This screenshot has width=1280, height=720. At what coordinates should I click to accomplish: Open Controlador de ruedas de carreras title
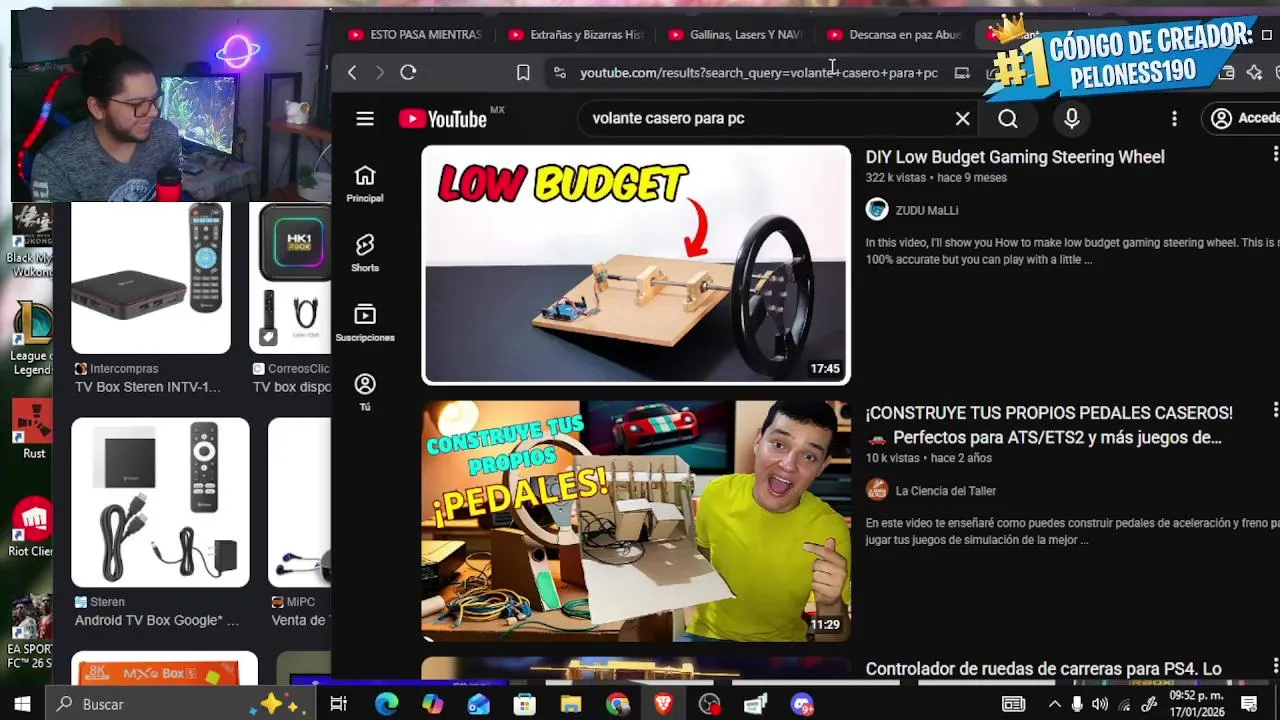coord(1043,669)
